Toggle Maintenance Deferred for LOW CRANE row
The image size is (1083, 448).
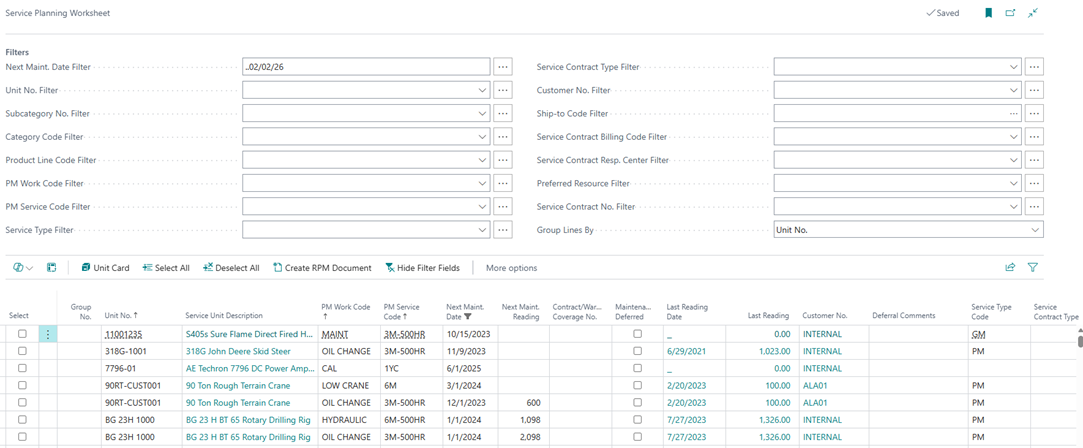pos(638,385)
